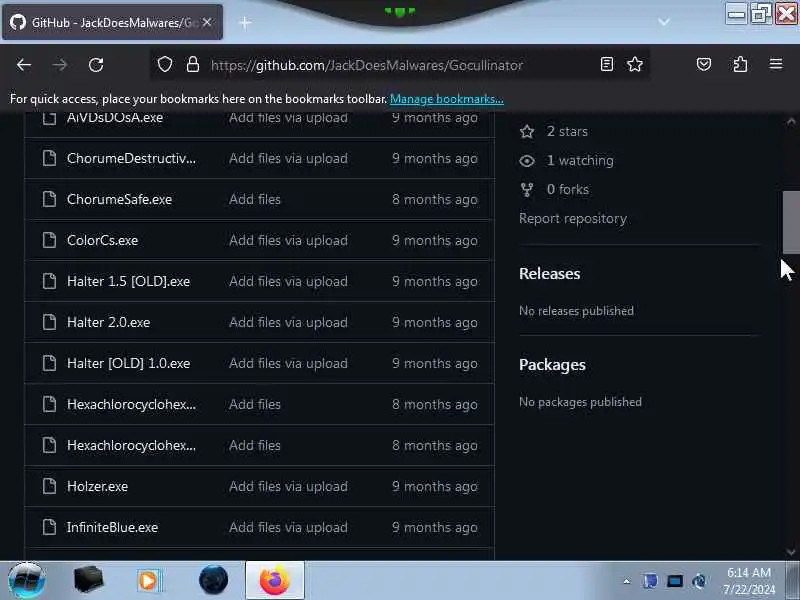Click '9 months ago' in Halter 2.0.exe row
The image size is (800, 600).
[435, 322]
